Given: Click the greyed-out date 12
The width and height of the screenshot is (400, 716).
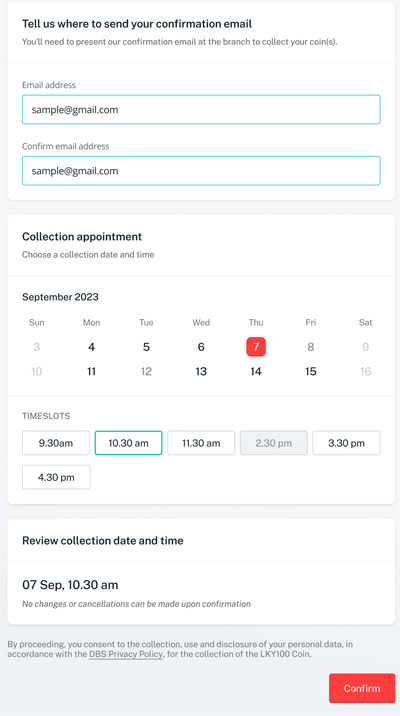Looking at the screenshot, I should [x=146, y=371].
